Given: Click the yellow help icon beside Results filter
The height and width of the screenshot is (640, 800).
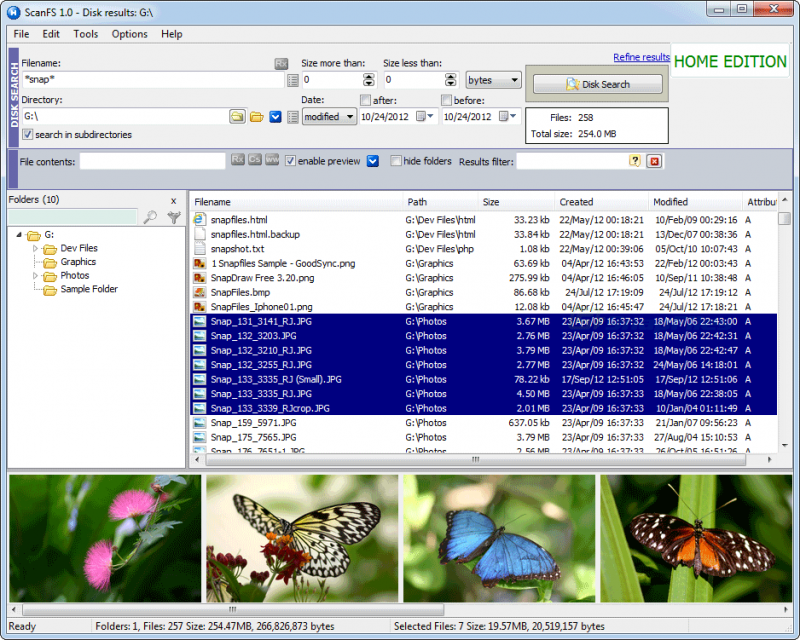Looking at the screenshot, I should [x=634, y=161].
